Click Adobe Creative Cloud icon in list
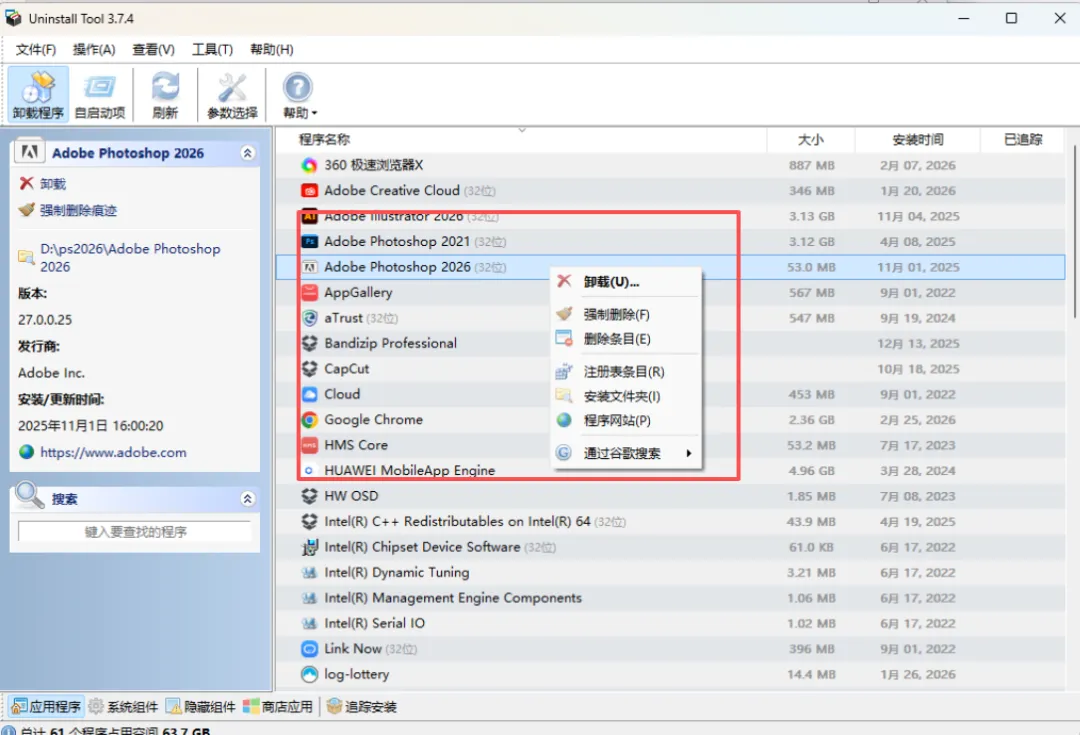 (x=309, y=191)
